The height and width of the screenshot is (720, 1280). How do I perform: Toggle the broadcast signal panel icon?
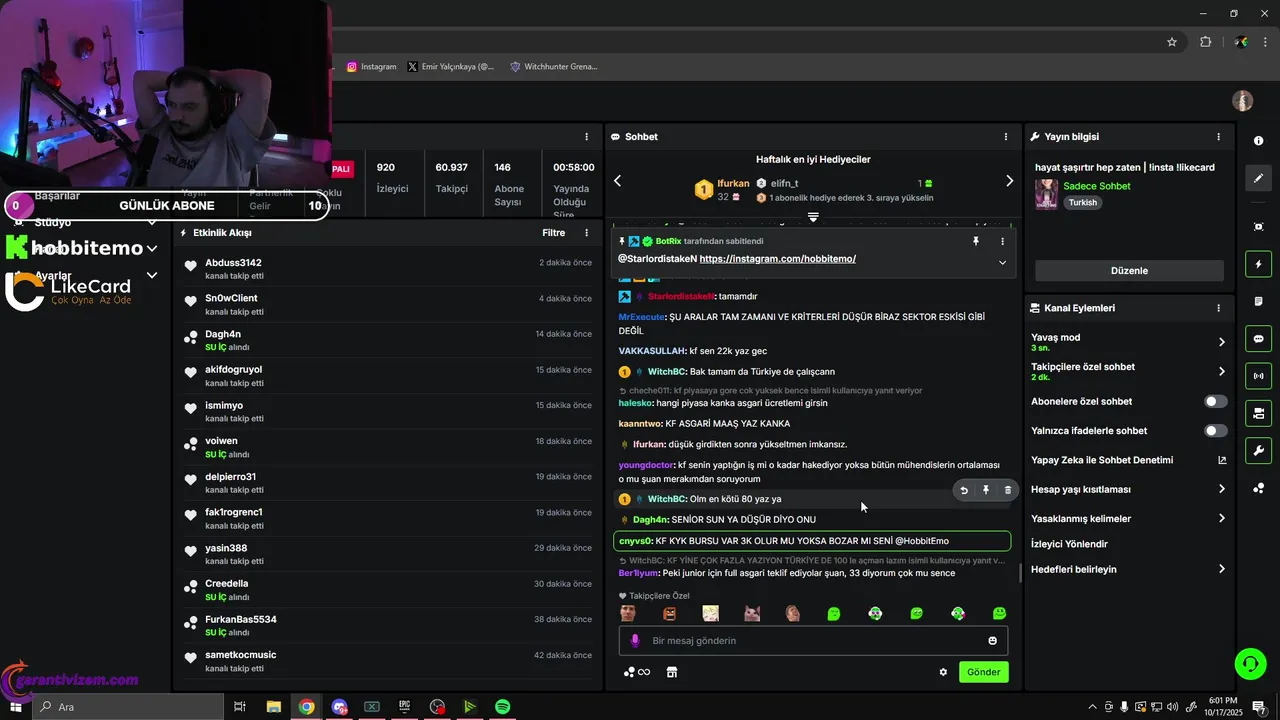click(x=1258, y=376)
